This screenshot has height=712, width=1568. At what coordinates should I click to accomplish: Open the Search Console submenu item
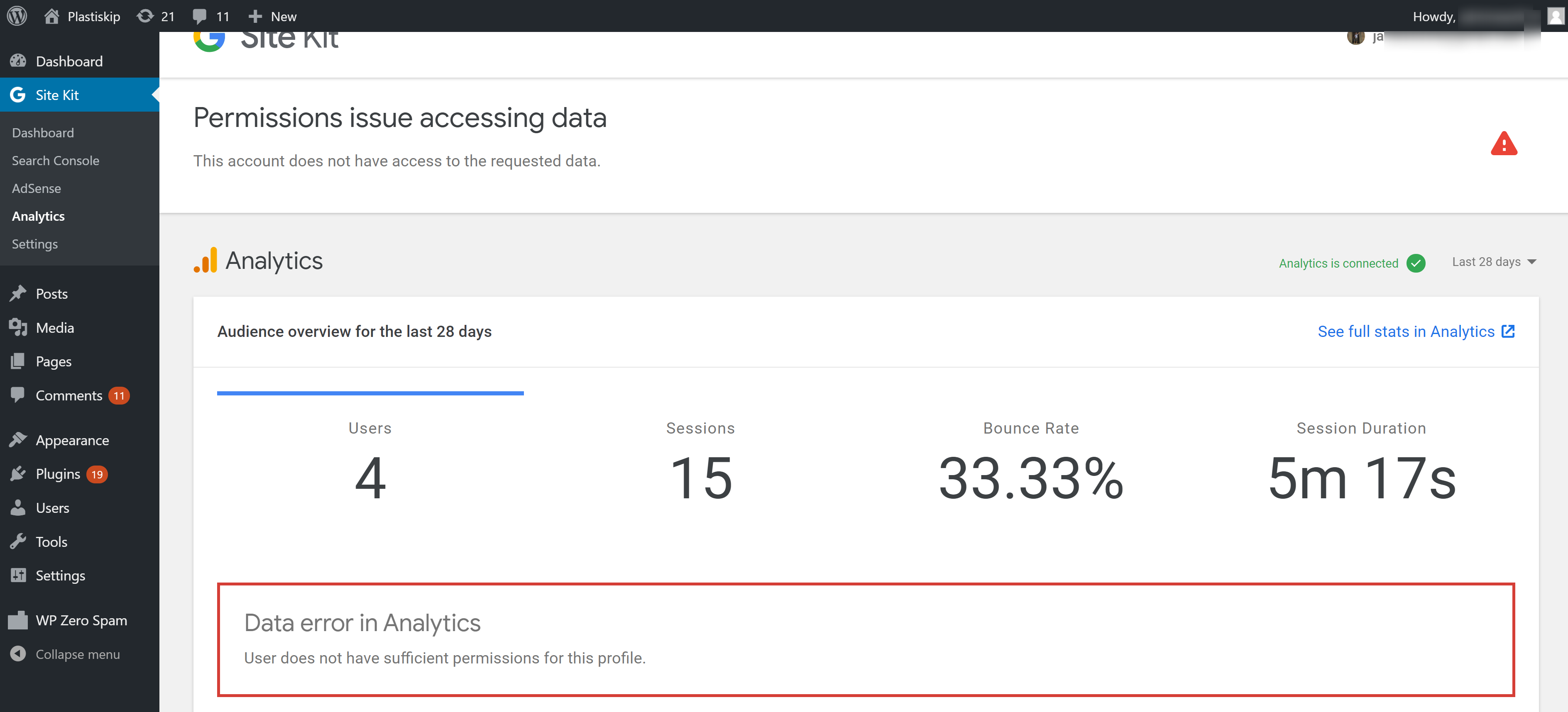[x=55, y=161]
